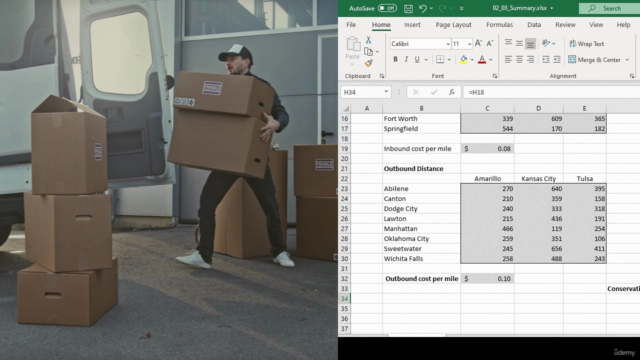
Task: Open the Clipboard pane launcher
Action: pyautogui.click(x=382, y=76)
